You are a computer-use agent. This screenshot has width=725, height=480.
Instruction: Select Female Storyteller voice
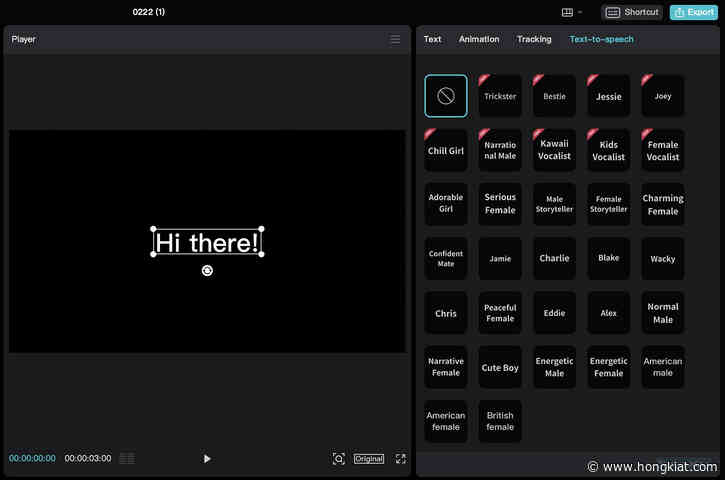(608, 203)
